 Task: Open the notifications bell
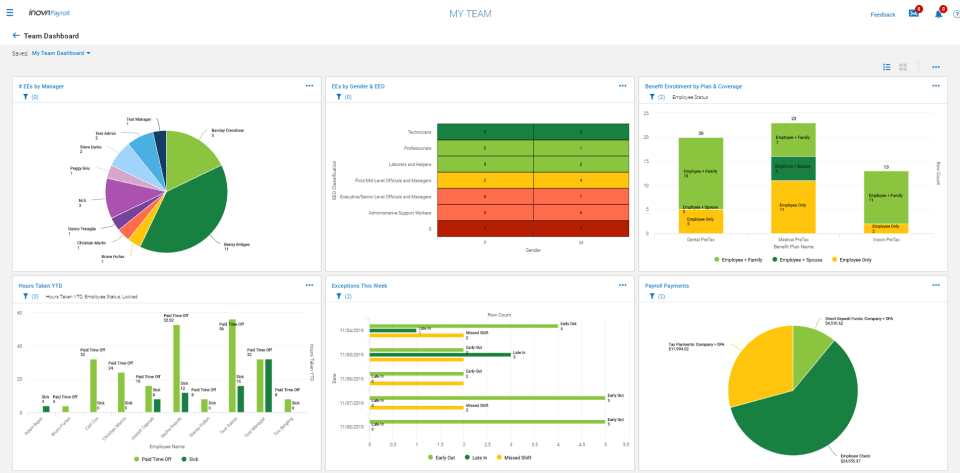(938, 14)
